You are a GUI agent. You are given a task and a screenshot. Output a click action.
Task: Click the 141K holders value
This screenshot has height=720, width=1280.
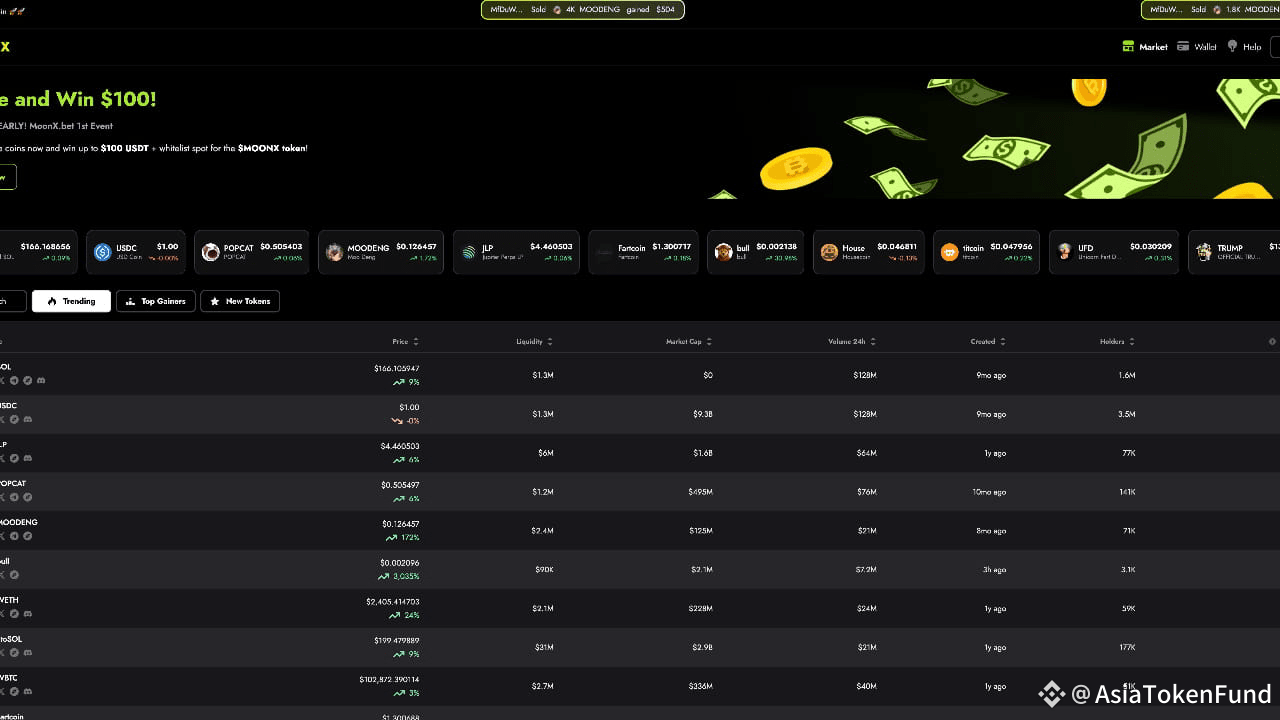click(x=1127, y=492)
